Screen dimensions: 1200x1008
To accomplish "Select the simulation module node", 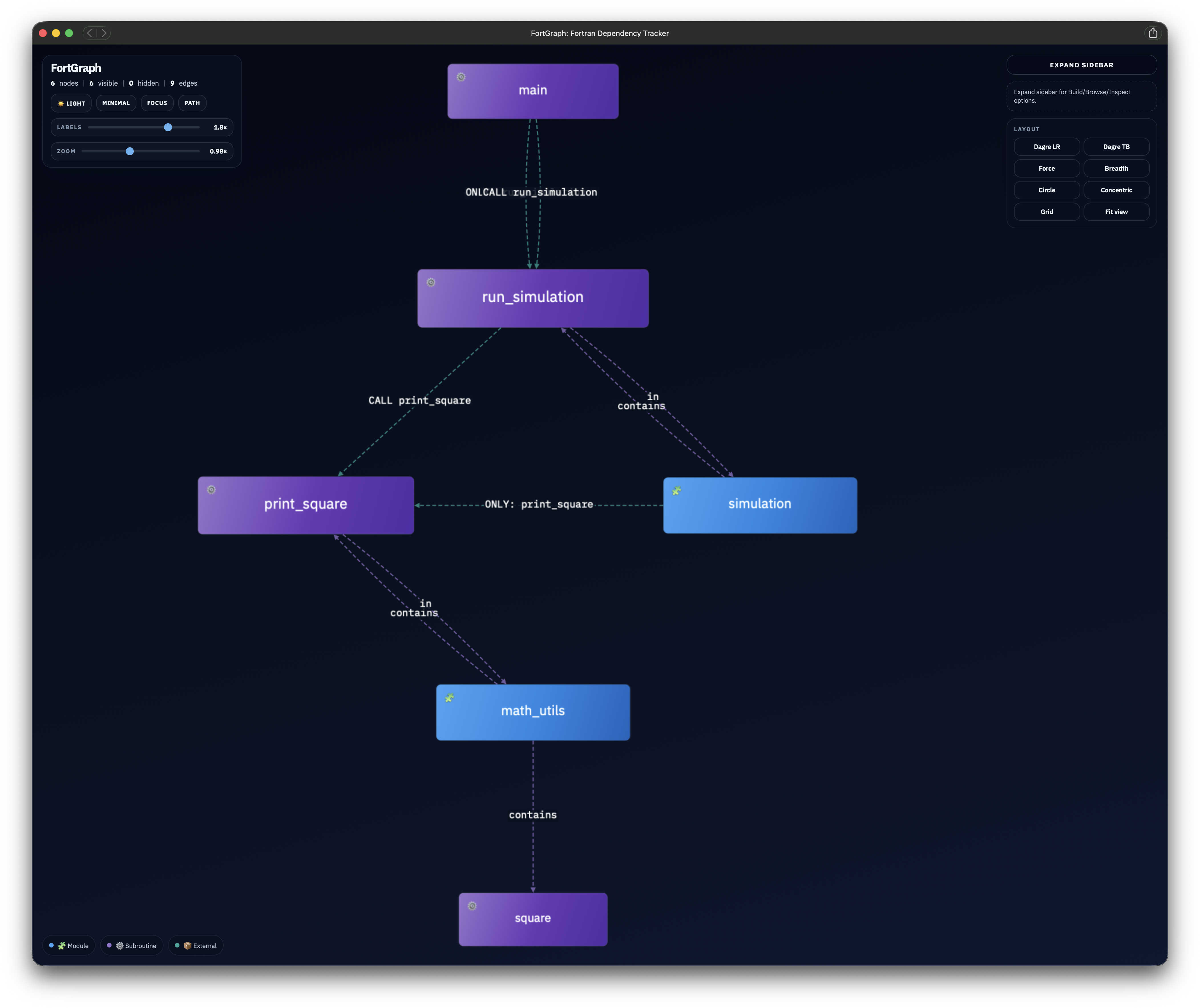I will coord(759,505).
